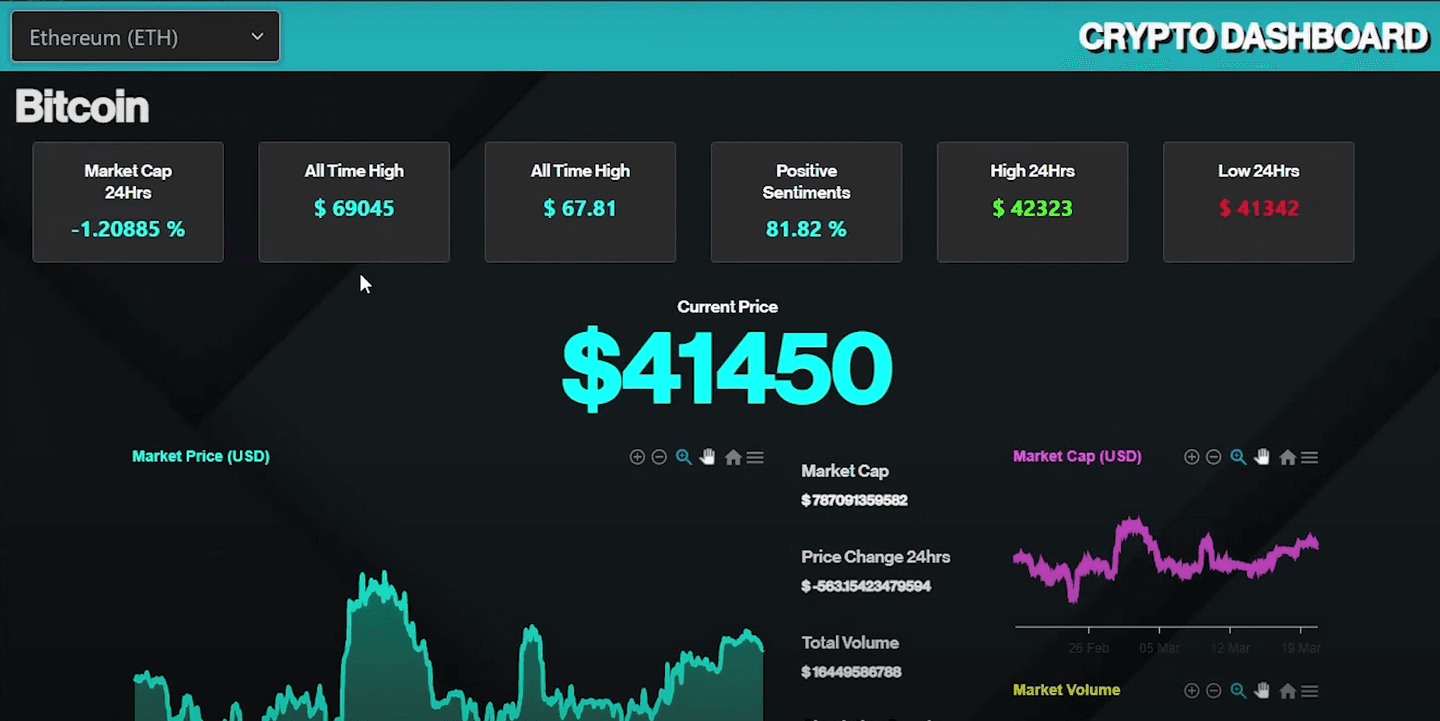Viewport: 1440px width, 721px height.
Task: Click the $ 67.81 All Time High card
Action: [580, 202]
